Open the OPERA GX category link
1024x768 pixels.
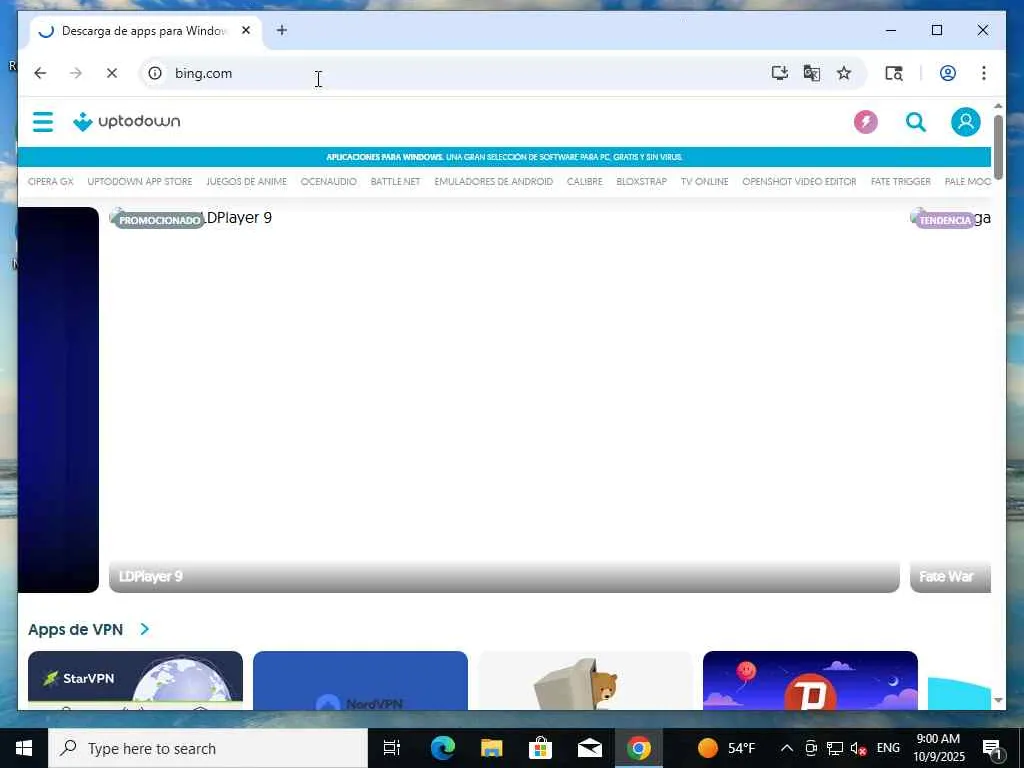click(51, 182)
